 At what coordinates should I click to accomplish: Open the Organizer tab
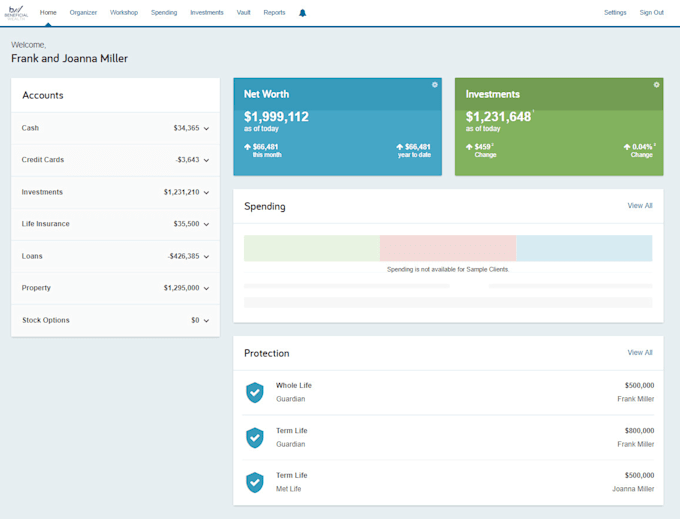(x=83, y=13)
